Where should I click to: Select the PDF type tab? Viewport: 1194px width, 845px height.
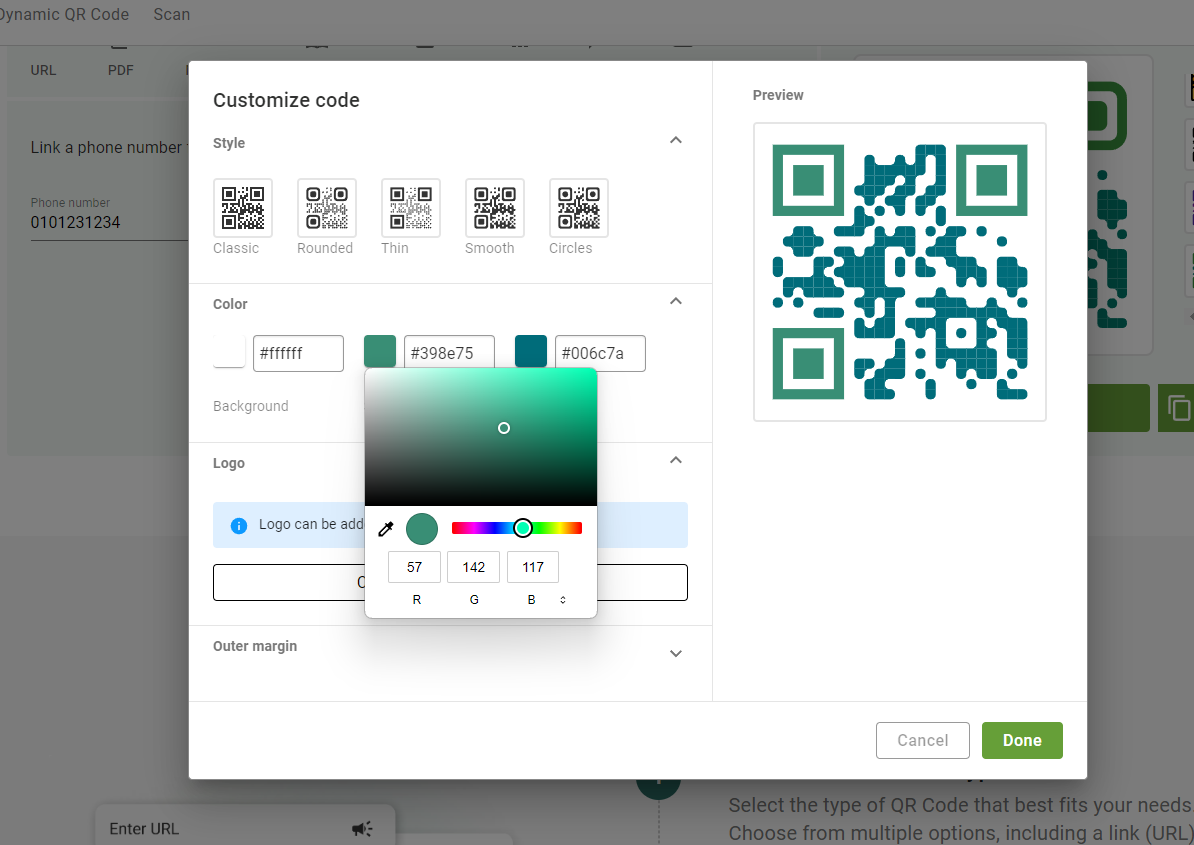pyautogui.click(x=120, y=70)
